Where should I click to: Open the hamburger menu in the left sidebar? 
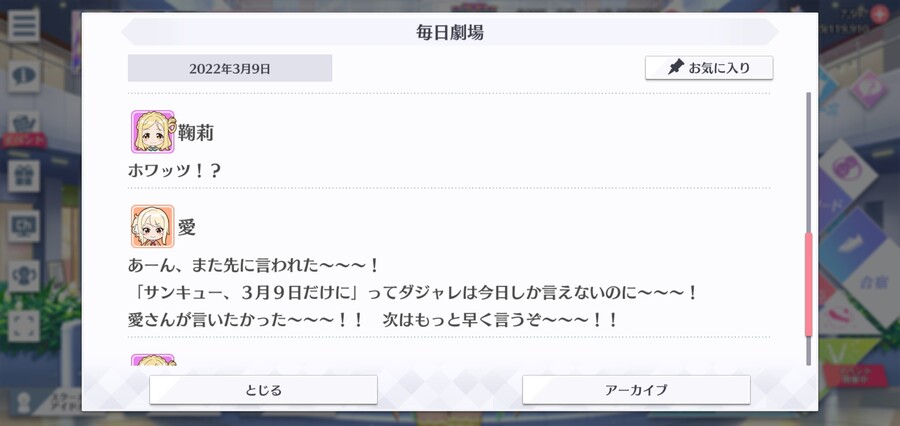(24, 26)
